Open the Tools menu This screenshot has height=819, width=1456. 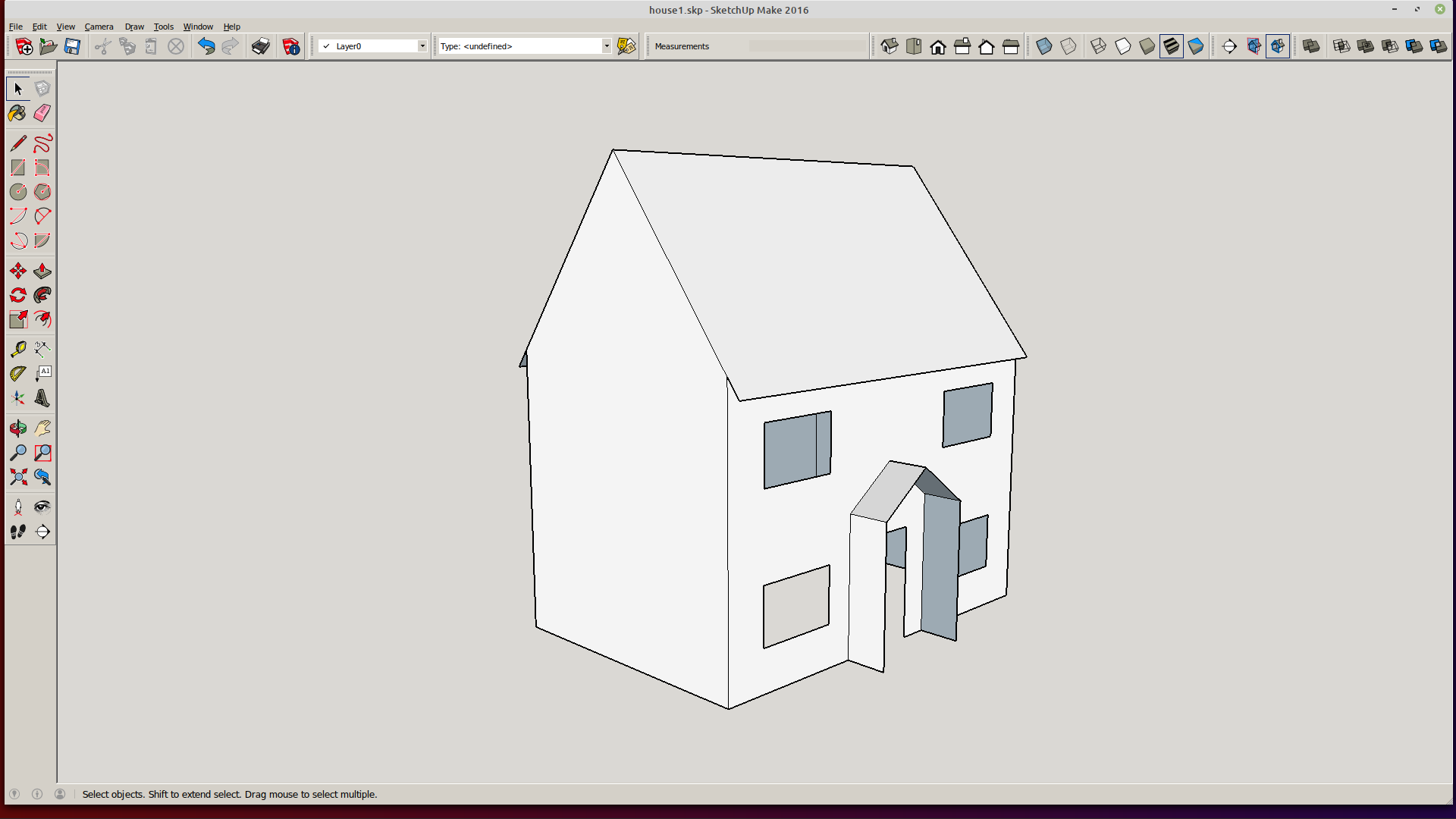coord(164,27)
